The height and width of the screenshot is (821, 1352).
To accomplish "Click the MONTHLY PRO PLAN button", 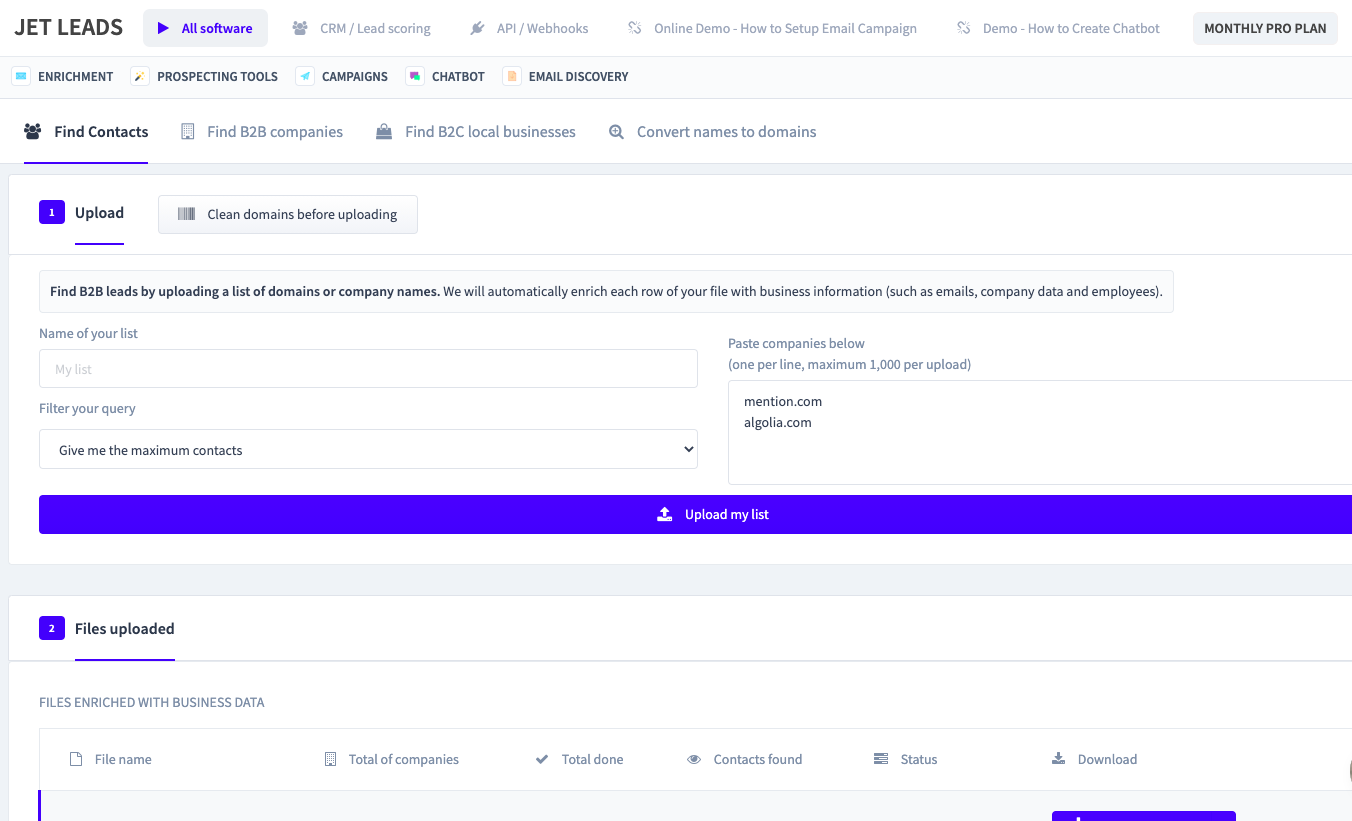I will click(x=1265, y=28).
